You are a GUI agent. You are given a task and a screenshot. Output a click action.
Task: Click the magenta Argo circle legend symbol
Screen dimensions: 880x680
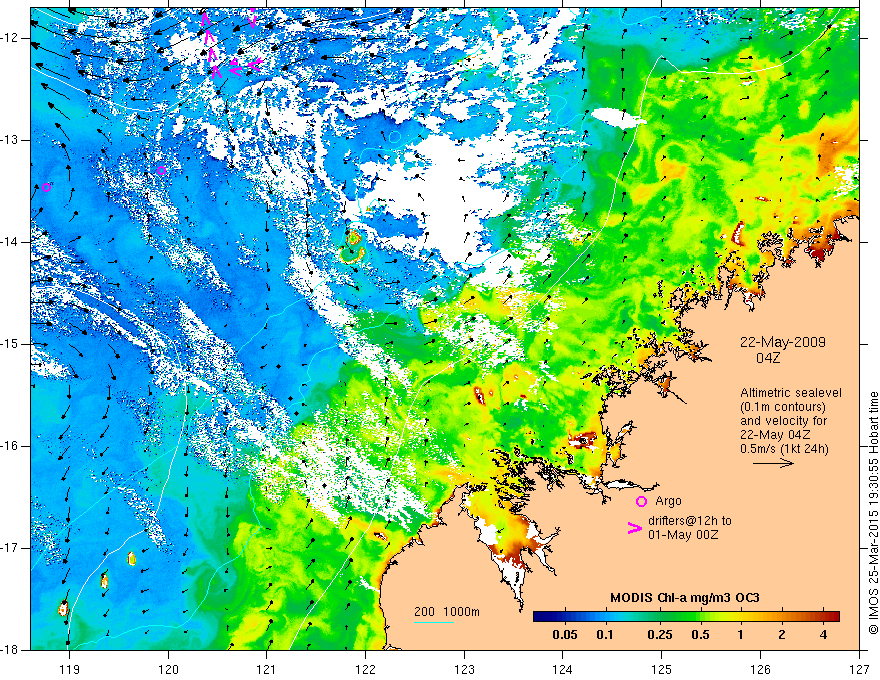pos(641,502)
